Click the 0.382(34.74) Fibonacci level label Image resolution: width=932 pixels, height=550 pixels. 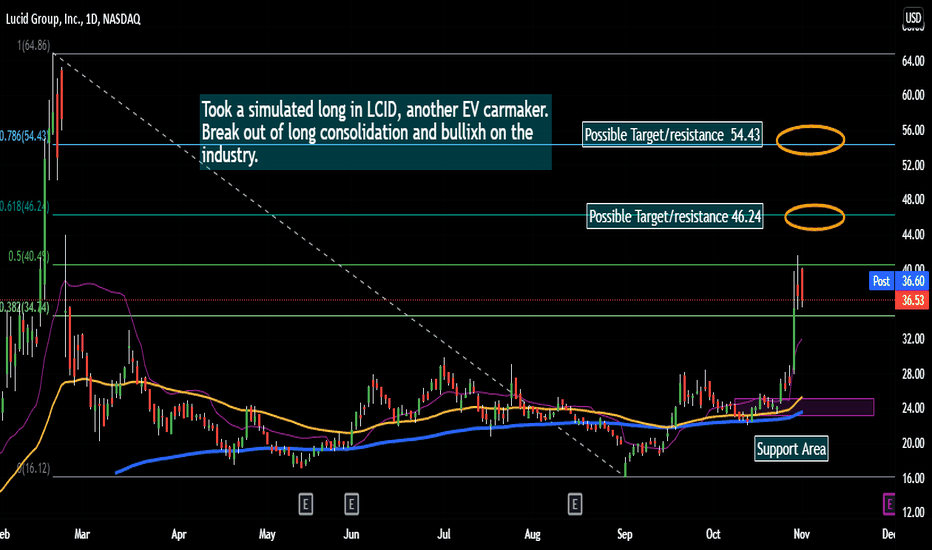24,307
